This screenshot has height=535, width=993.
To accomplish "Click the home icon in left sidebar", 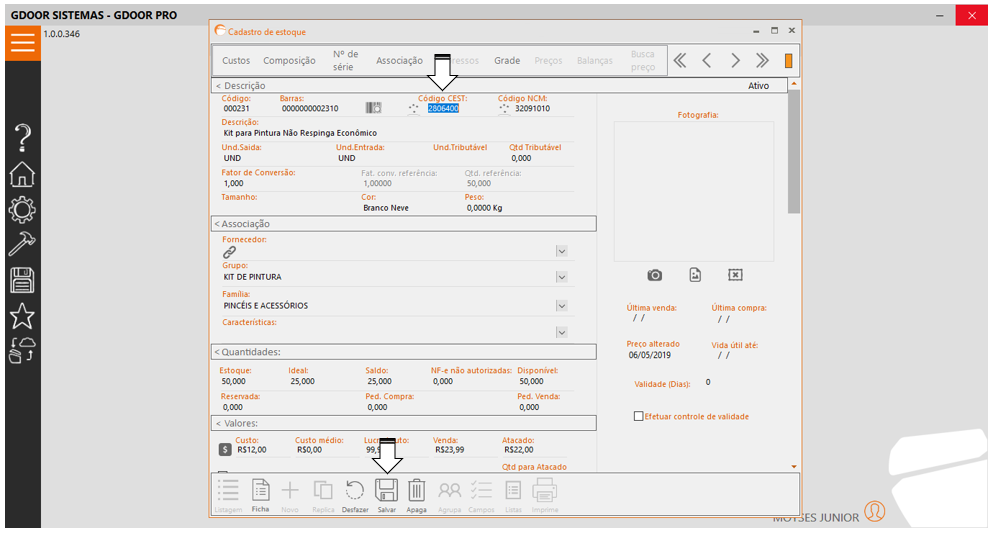I will pyautogui.click(x=22, y=173).
